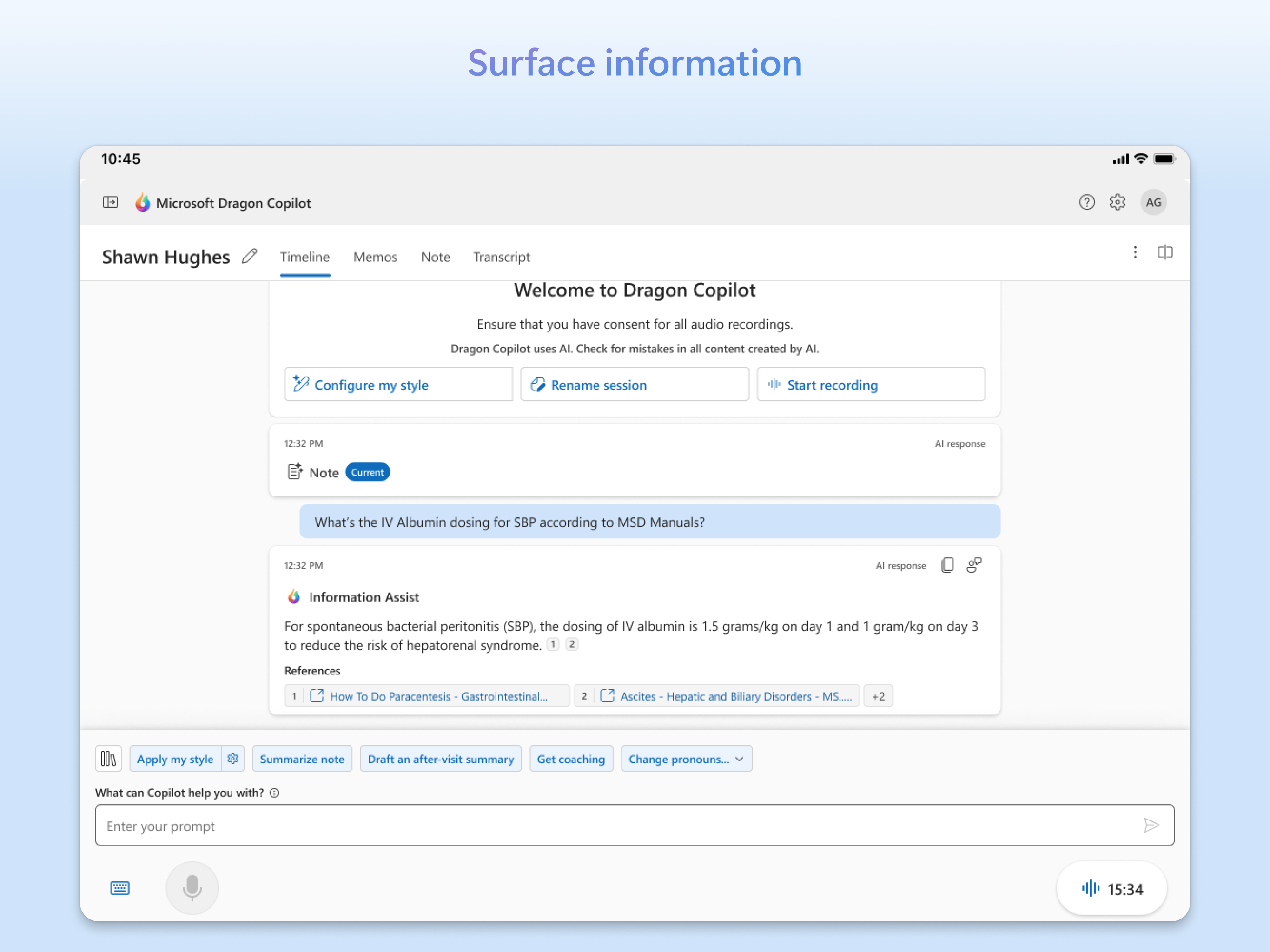Open the prompt library icon
Screen dimensions: 1270x952
(x=108, y=759)
